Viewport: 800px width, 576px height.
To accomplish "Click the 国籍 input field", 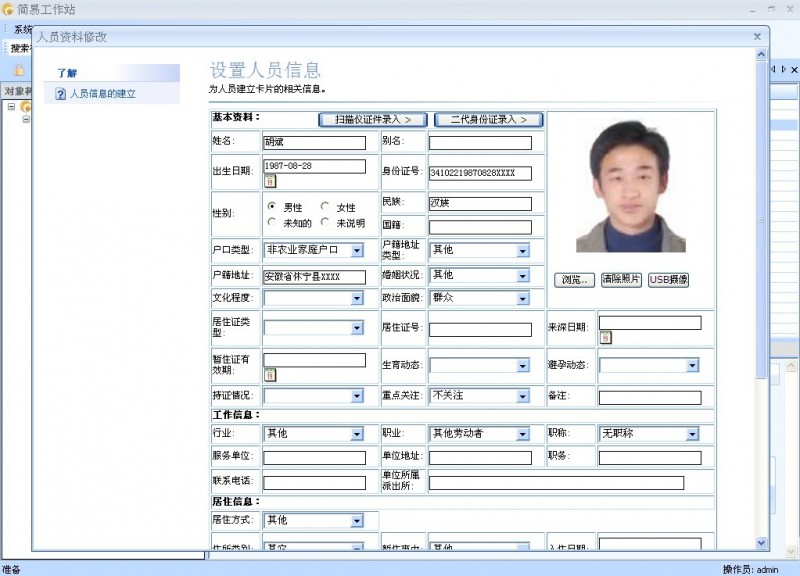I will pyautogui.click(x=480, y=227).
